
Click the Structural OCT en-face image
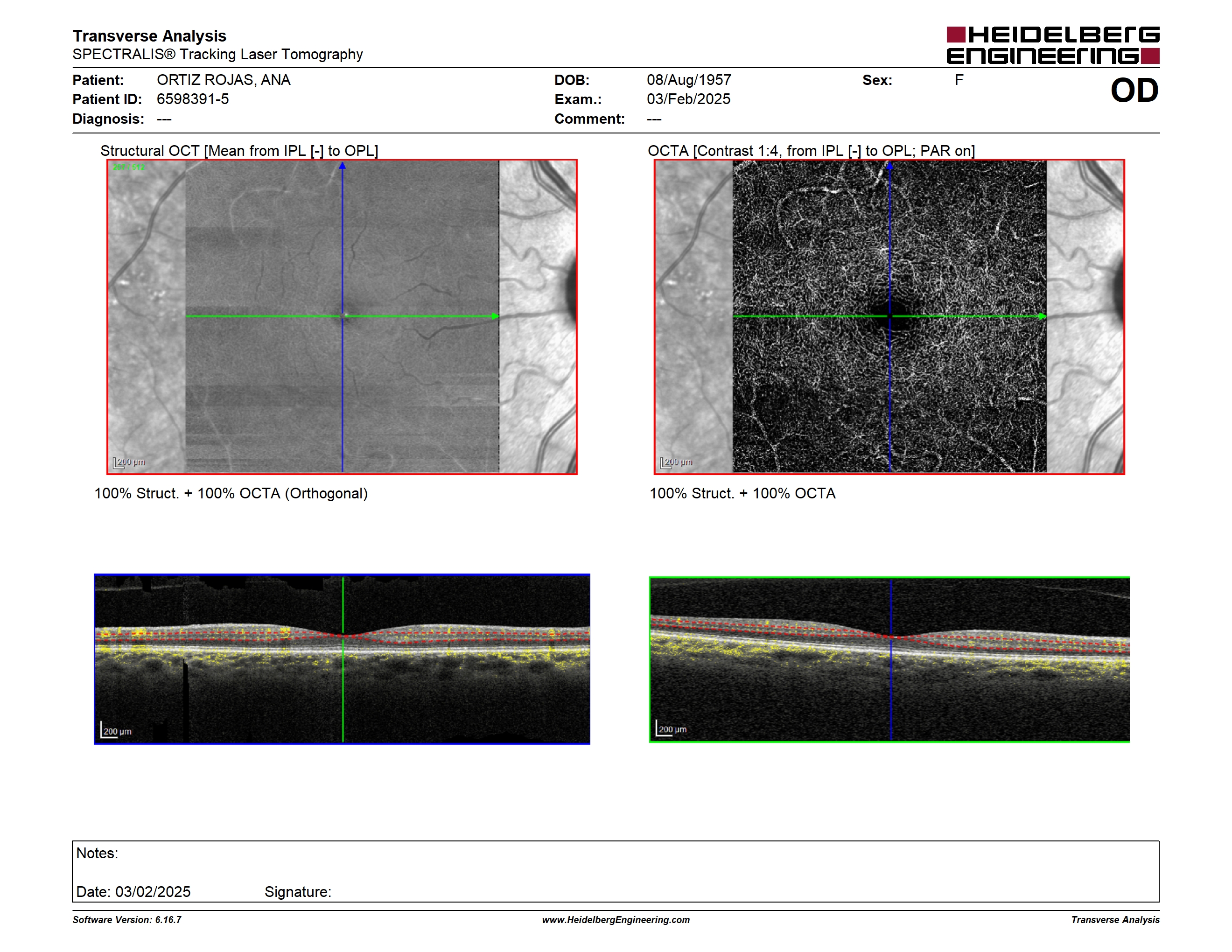click(x=342, y=317)
